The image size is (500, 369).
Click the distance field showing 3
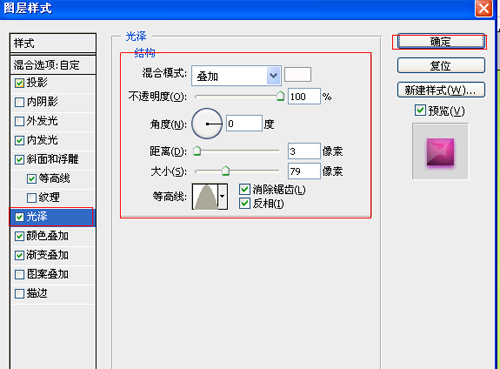pyautogui.click(x=304, y=151)
